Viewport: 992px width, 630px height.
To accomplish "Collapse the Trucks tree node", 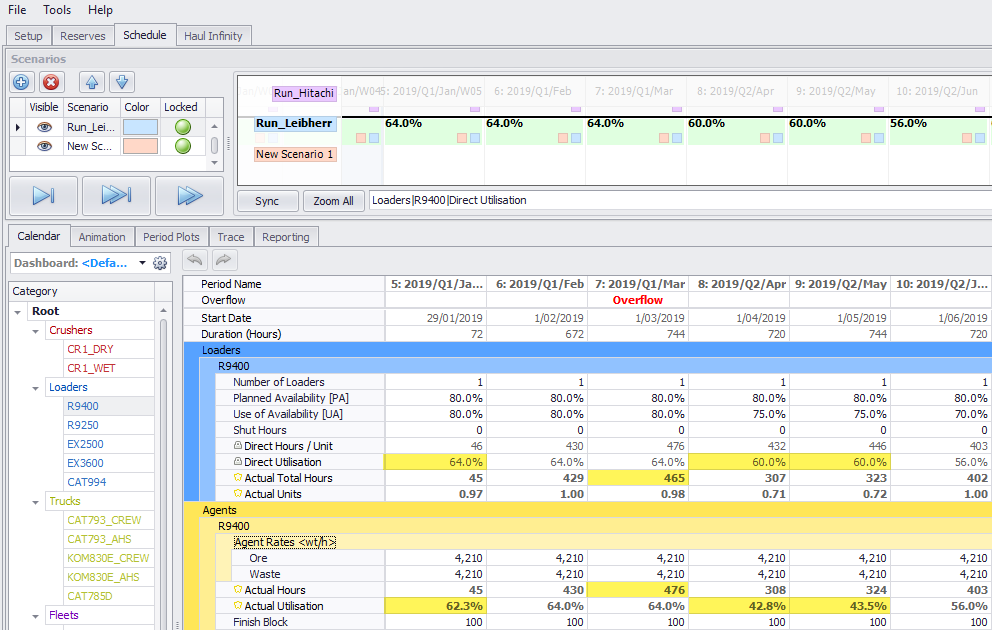I will tap(38, 501).
